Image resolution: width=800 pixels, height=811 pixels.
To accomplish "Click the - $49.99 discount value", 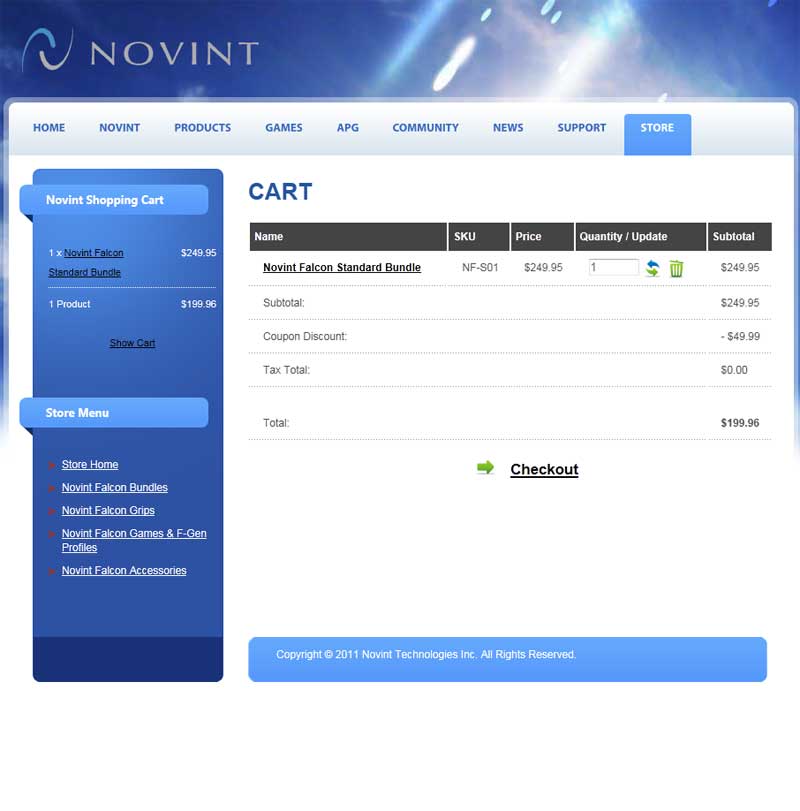I will point(740,336).
